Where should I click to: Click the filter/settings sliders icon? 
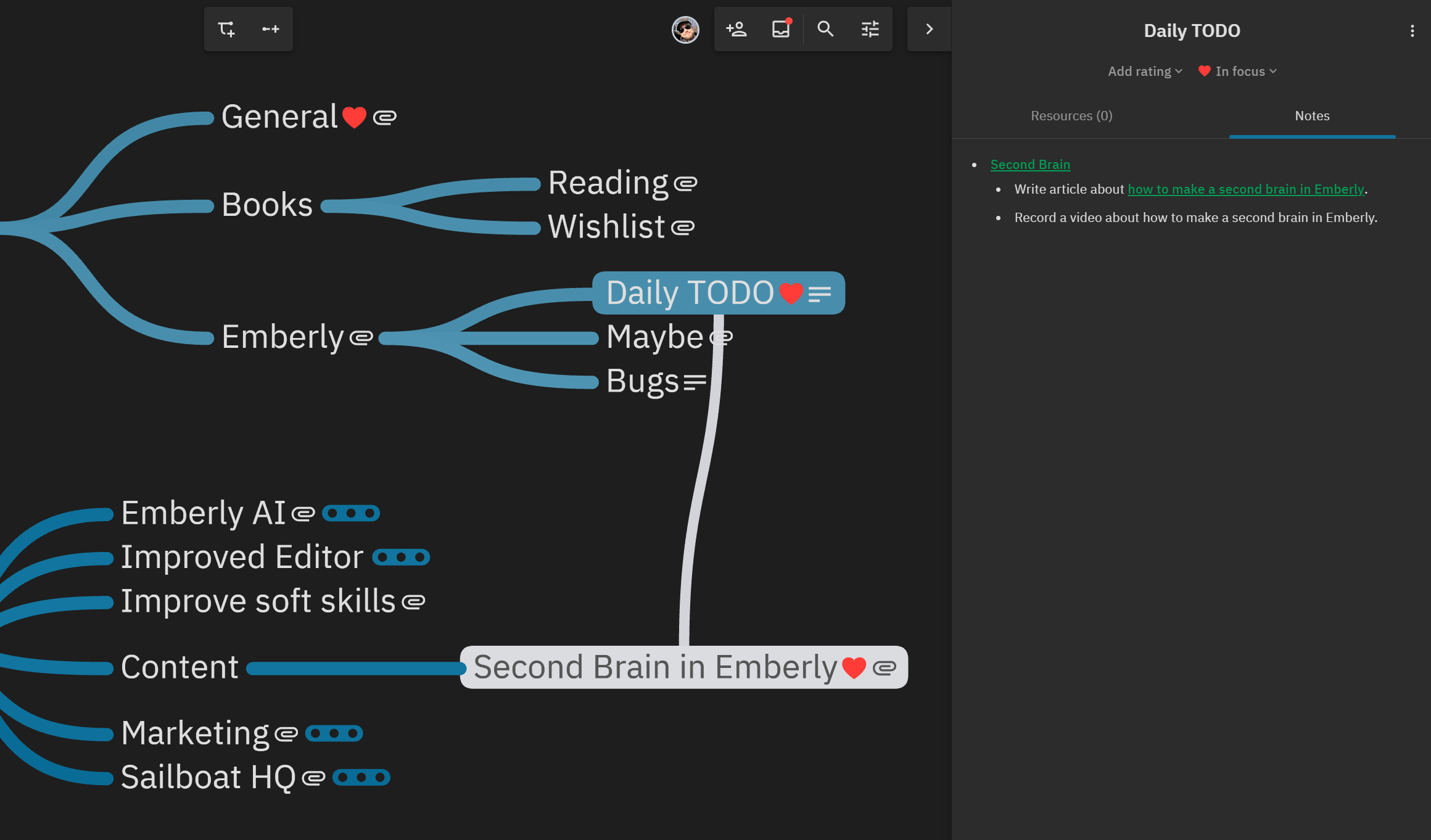[x=869, y=29]
